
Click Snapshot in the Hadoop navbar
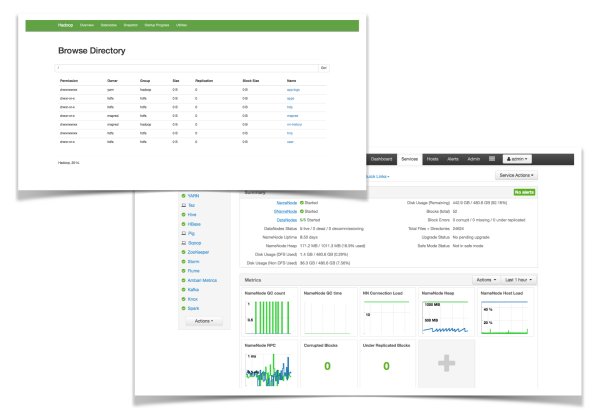130,25
